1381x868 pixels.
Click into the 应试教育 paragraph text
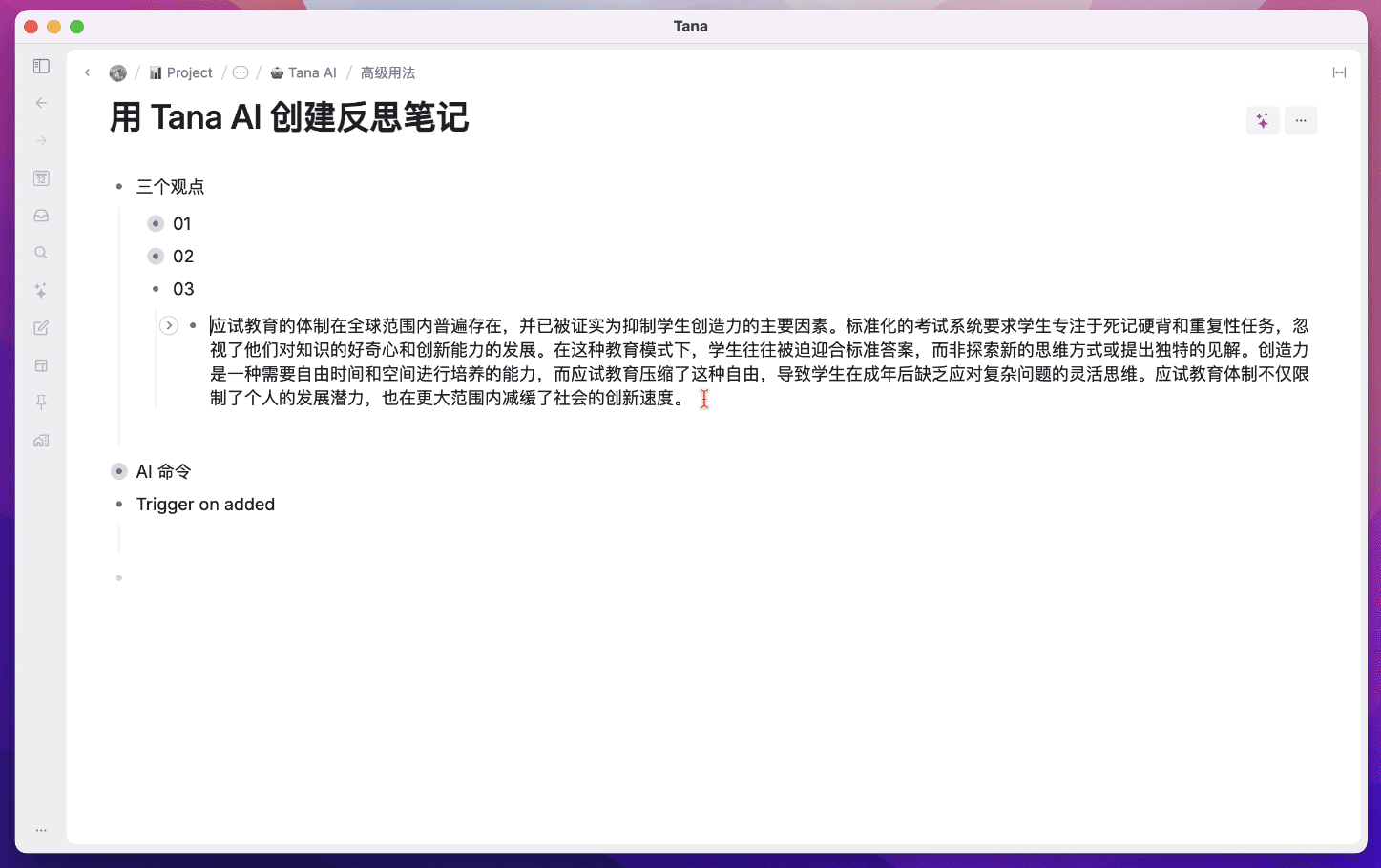click(760, 362)
